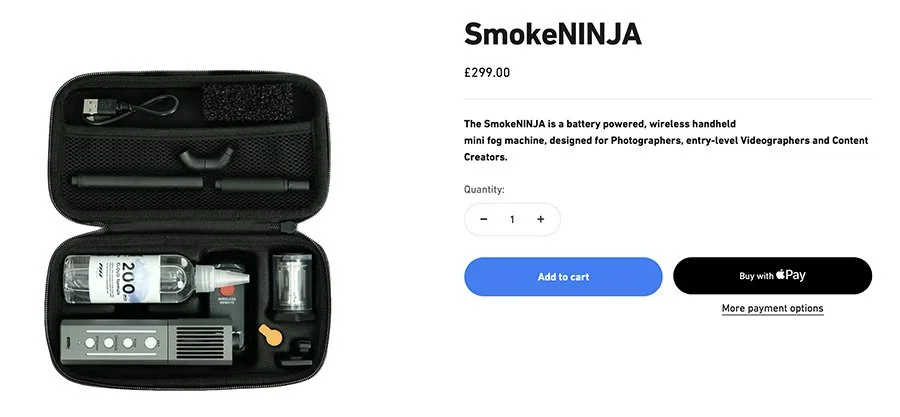Click the long black extension tube in the lid
The height and width of the screenshot is (417, 900).
(138, 183)
